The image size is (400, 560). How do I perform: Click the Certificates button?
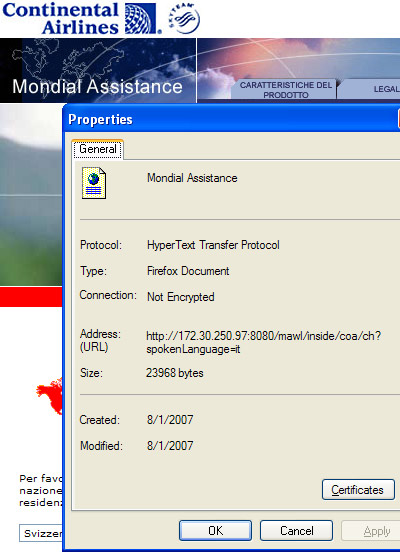[x=358, y=490]
